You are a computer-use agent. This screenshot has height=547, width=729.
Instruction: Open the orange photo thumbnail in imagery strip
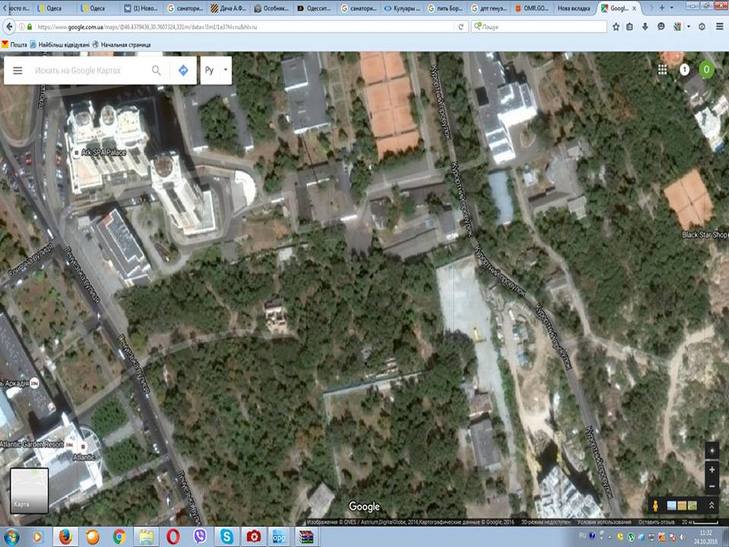(682, 505)
